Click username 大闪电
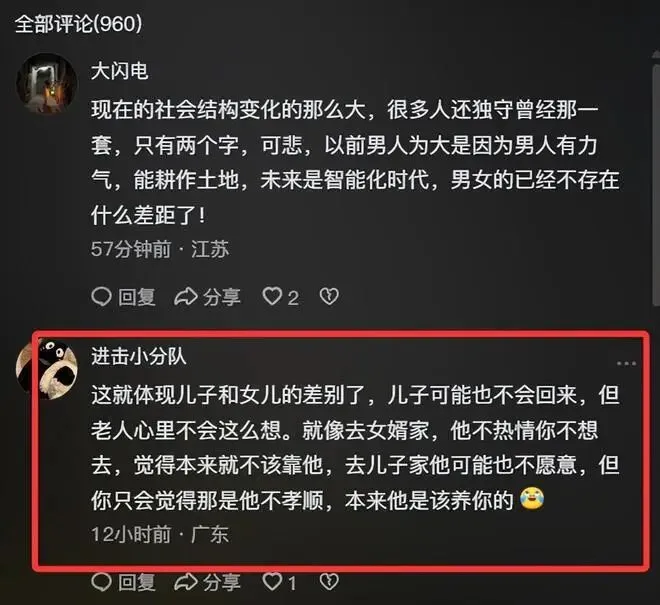Screen dimensions: 660x605 pos(120,70)
